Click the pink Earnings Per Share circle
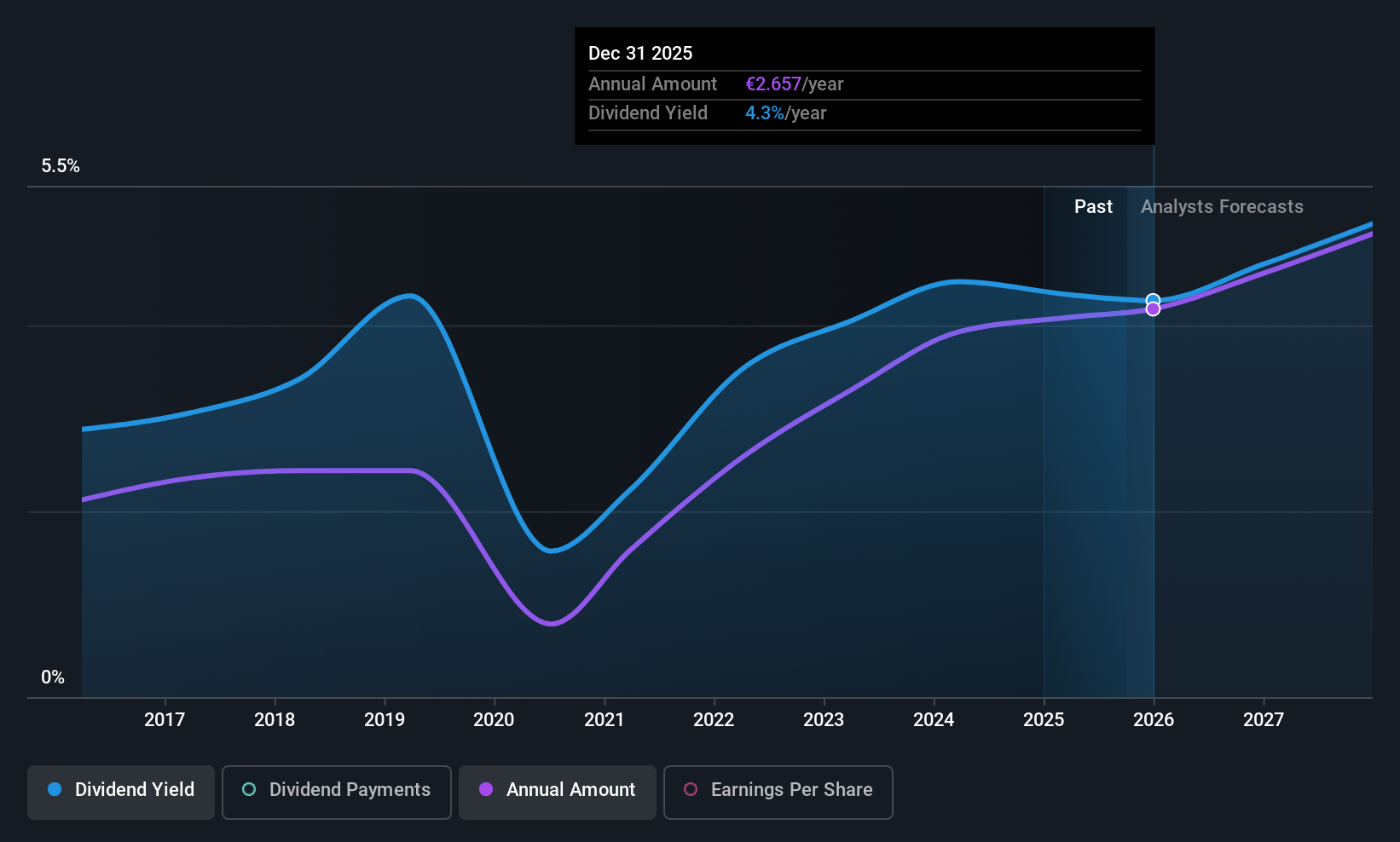The width and height of the screenshot is (1400, 842). [691, 790]
